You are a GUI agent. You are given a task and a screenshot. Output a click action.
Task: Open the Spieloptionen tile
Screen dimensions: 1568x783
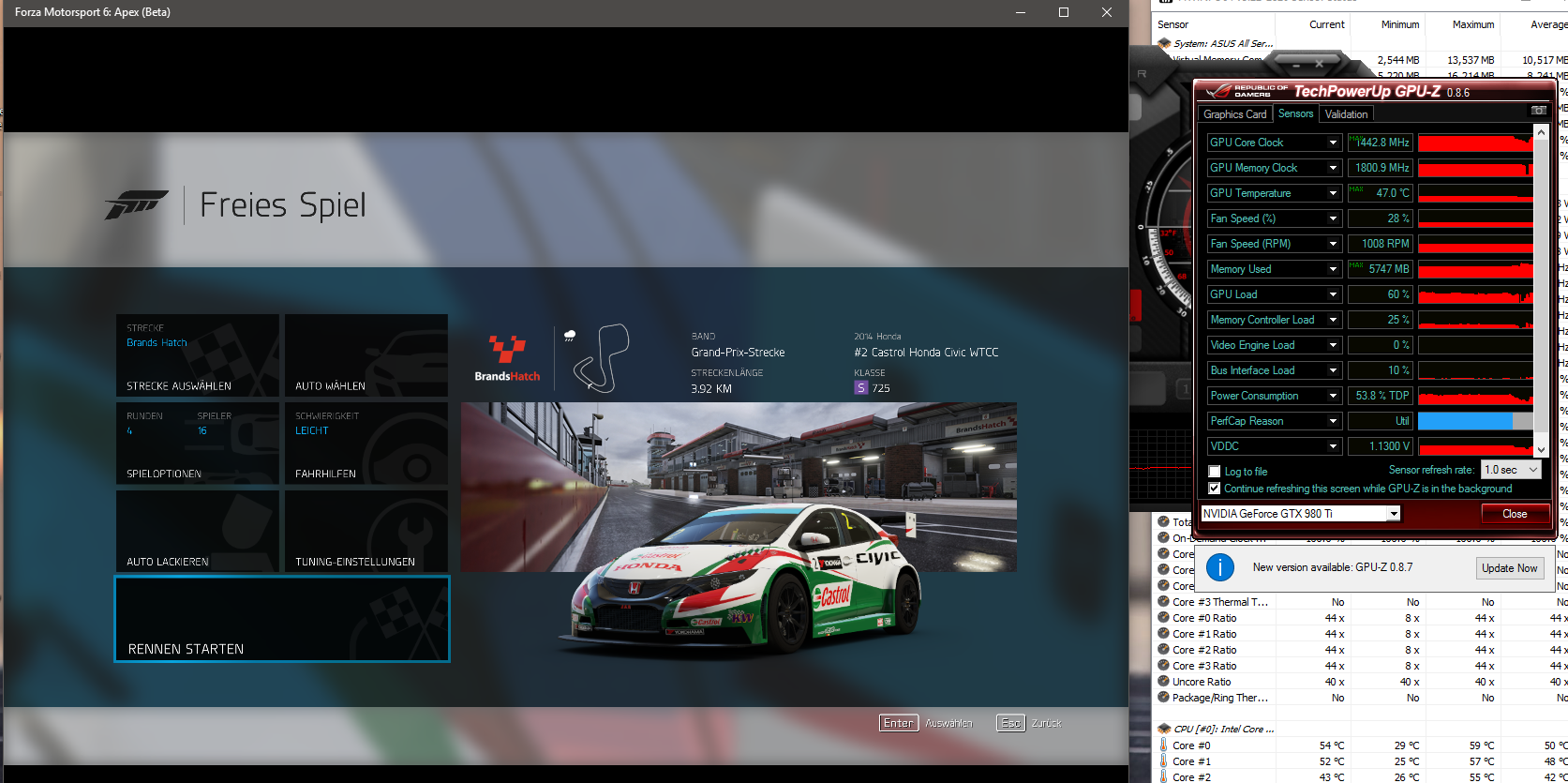[x=198, y=444]
